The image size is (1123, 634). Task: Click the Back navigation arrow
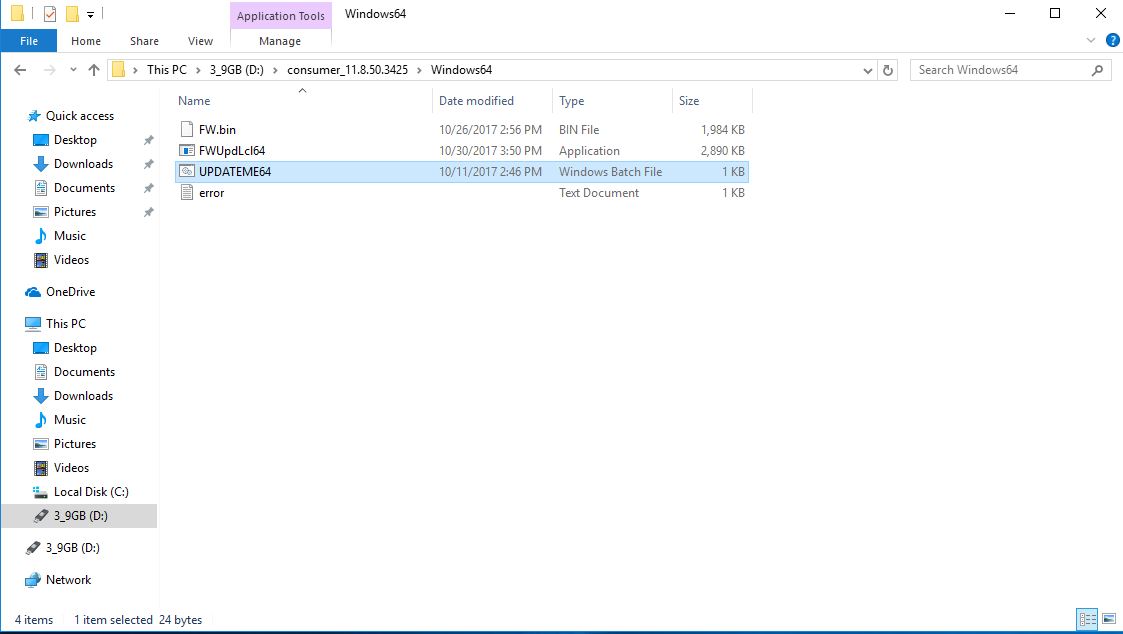(x=20, y=70)
